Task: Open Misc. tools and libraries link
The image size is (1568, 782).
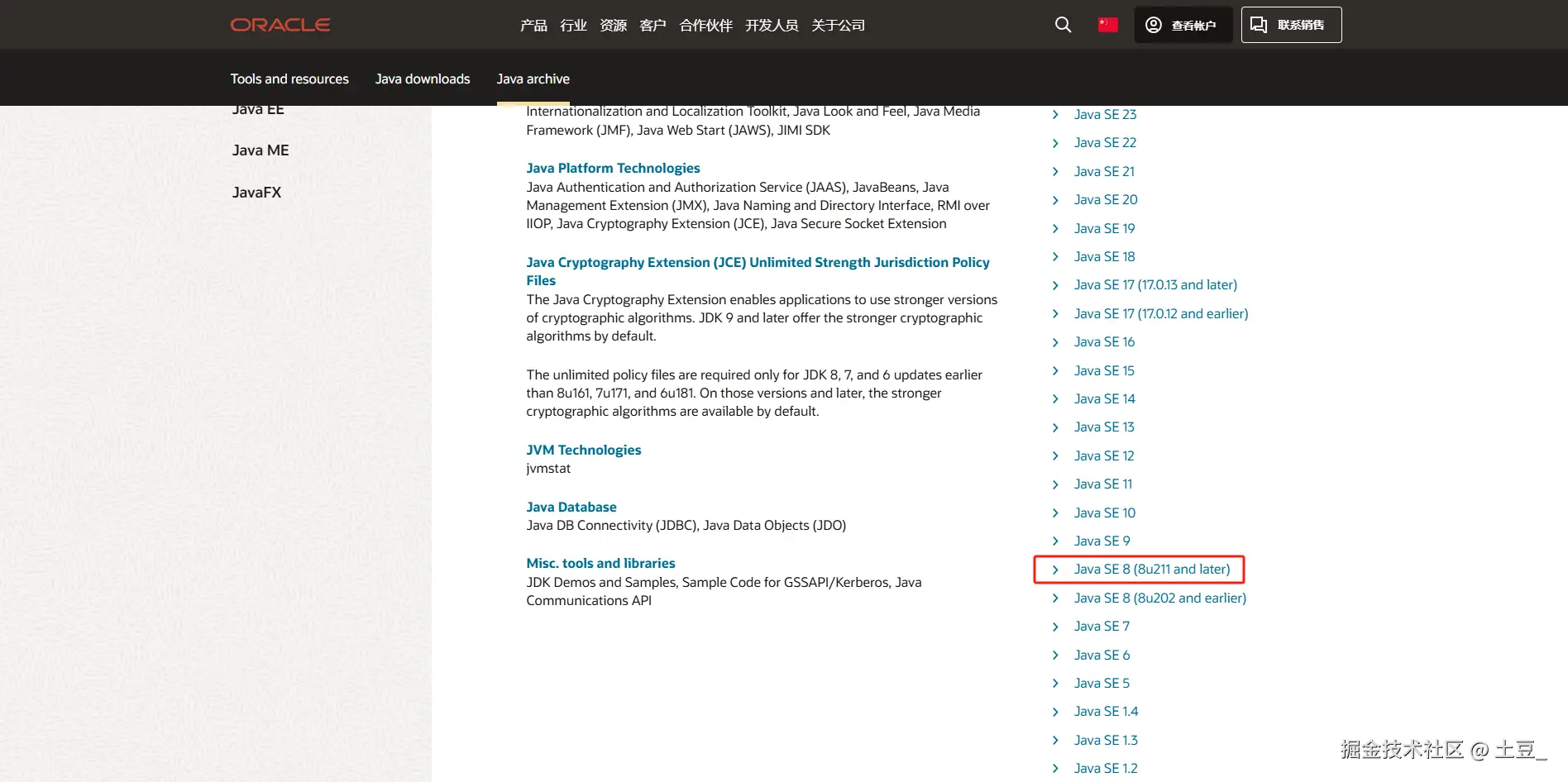Action: click(600, 563)
